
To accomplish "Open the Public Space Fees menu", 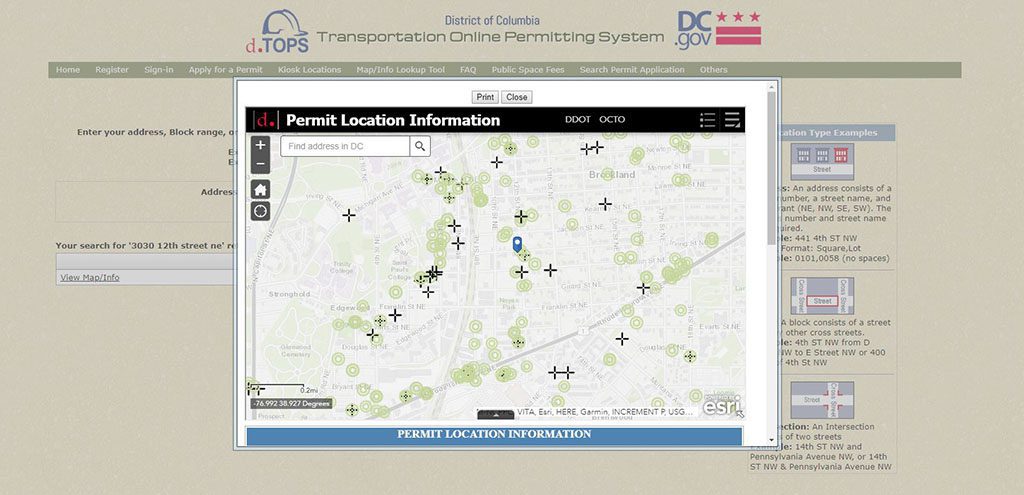I will pos(528,70).
